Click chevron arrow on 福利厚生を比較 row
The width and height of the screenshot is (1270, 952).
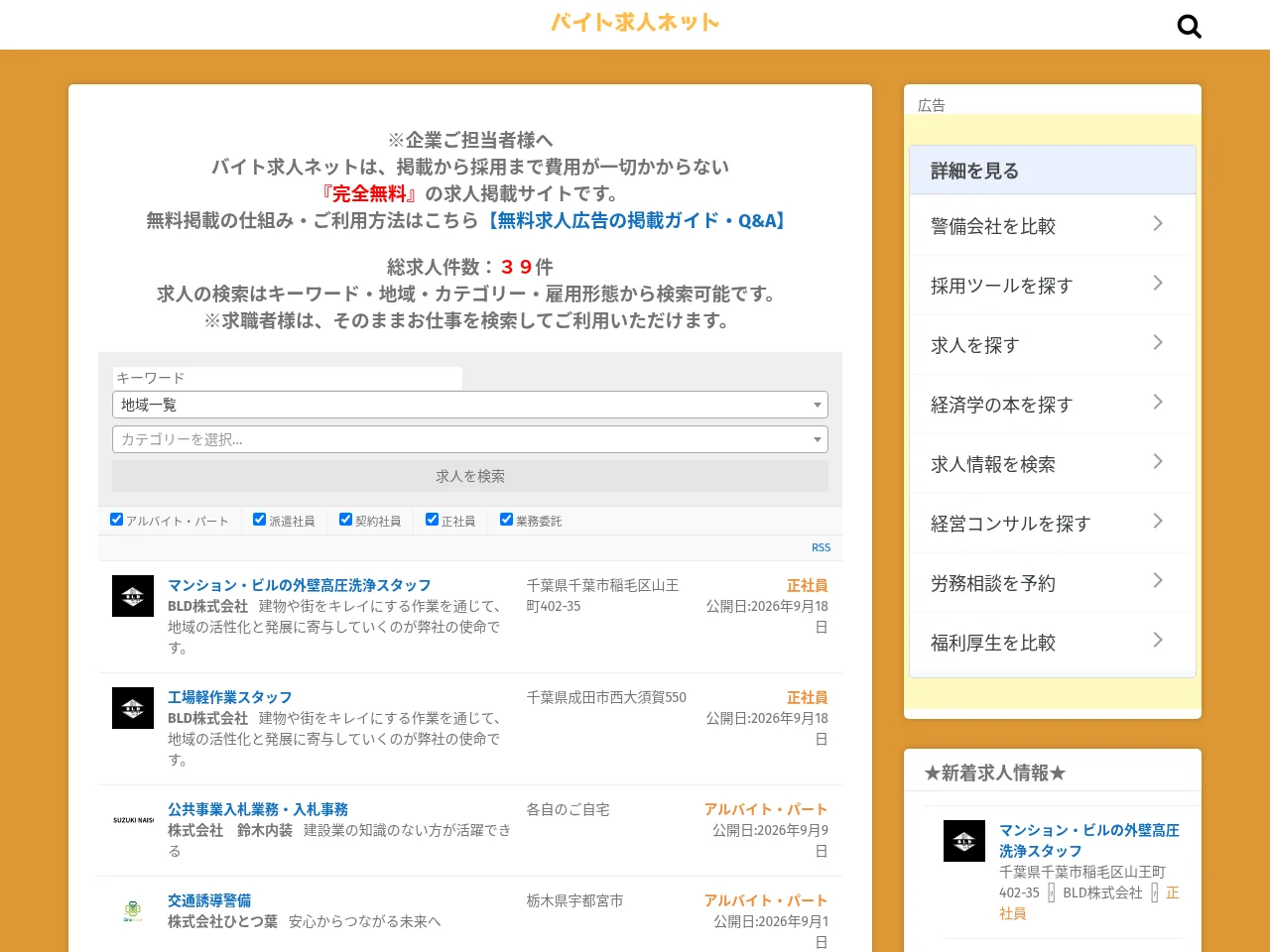tap(1158, 641)
